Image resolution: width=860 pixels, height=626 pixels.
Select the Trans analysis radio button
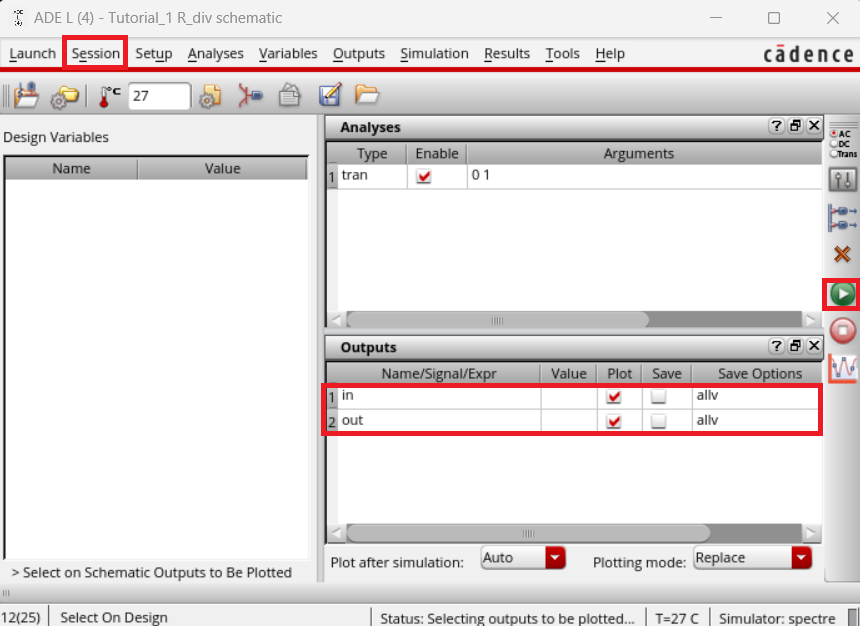834,154
